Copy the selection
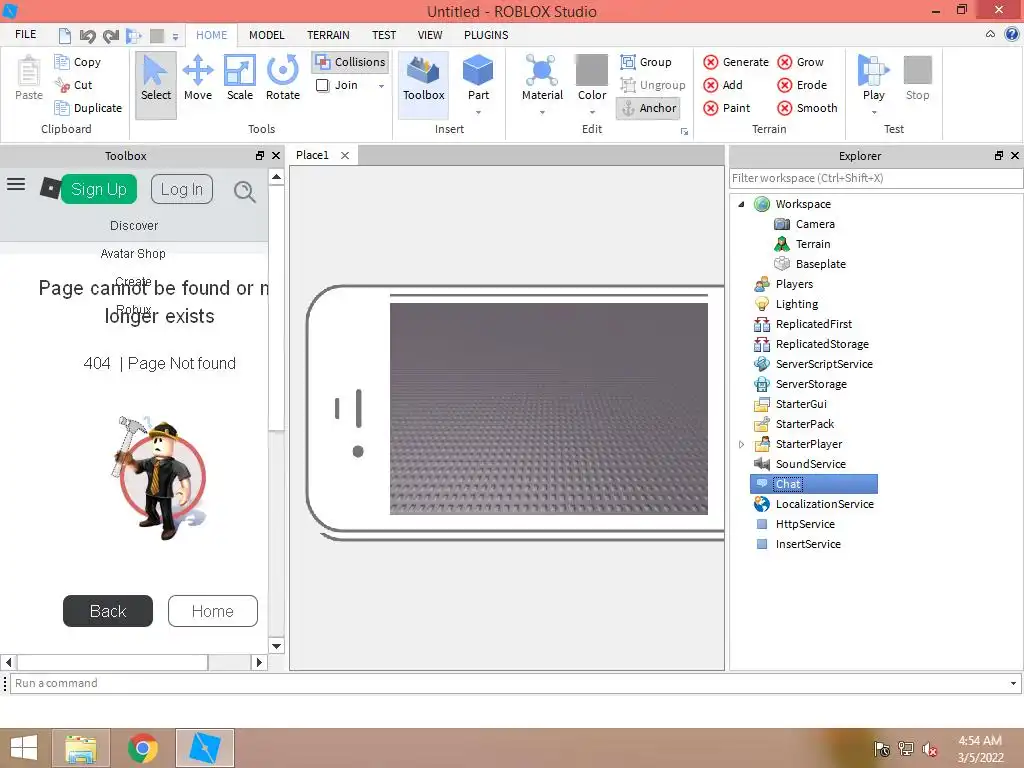Image resolution: width=1024 pixels, height=768 pixels. pos(78,62)
